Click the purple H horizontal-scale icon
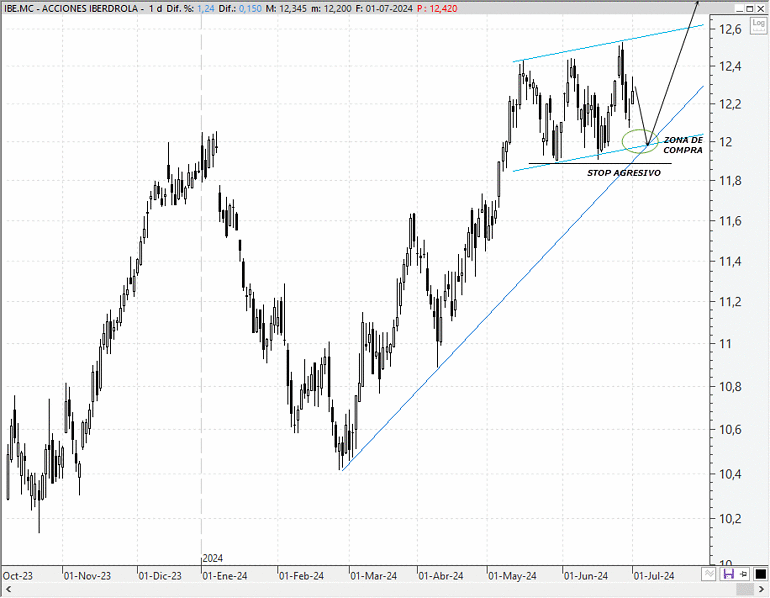The height and width of the screenshot is (598, 770). pyautogui.click(x=728, y=573)
